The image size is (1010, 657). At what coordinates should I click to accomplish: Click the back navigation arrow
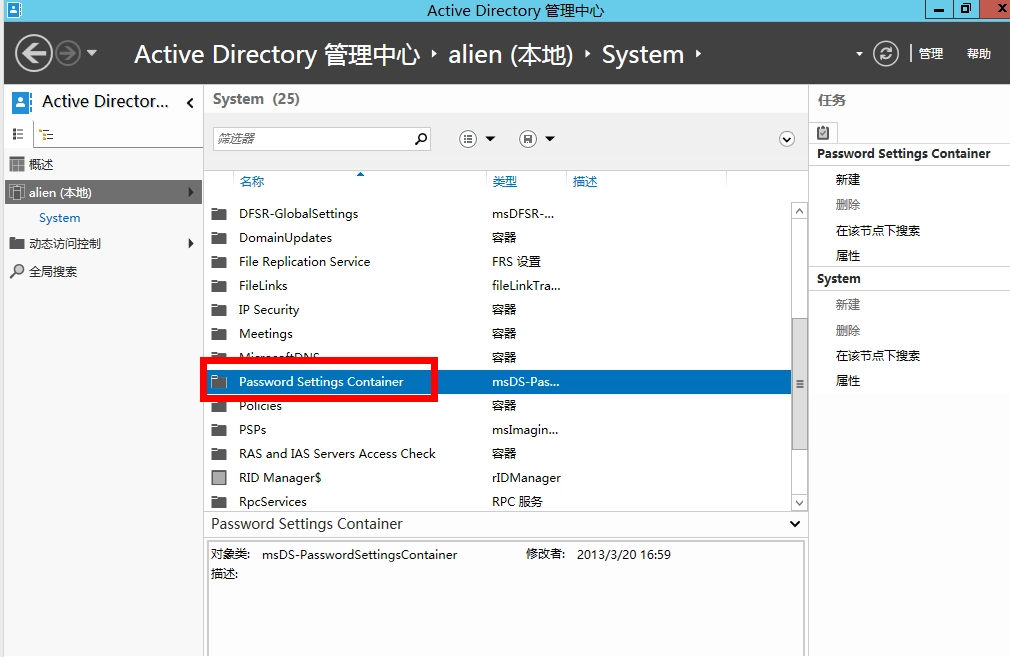click(34, 53)
